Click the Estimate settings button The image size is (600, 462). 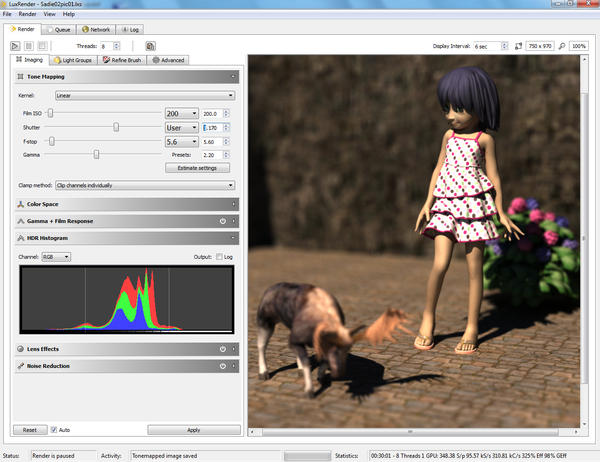click(x=197, y=168)
